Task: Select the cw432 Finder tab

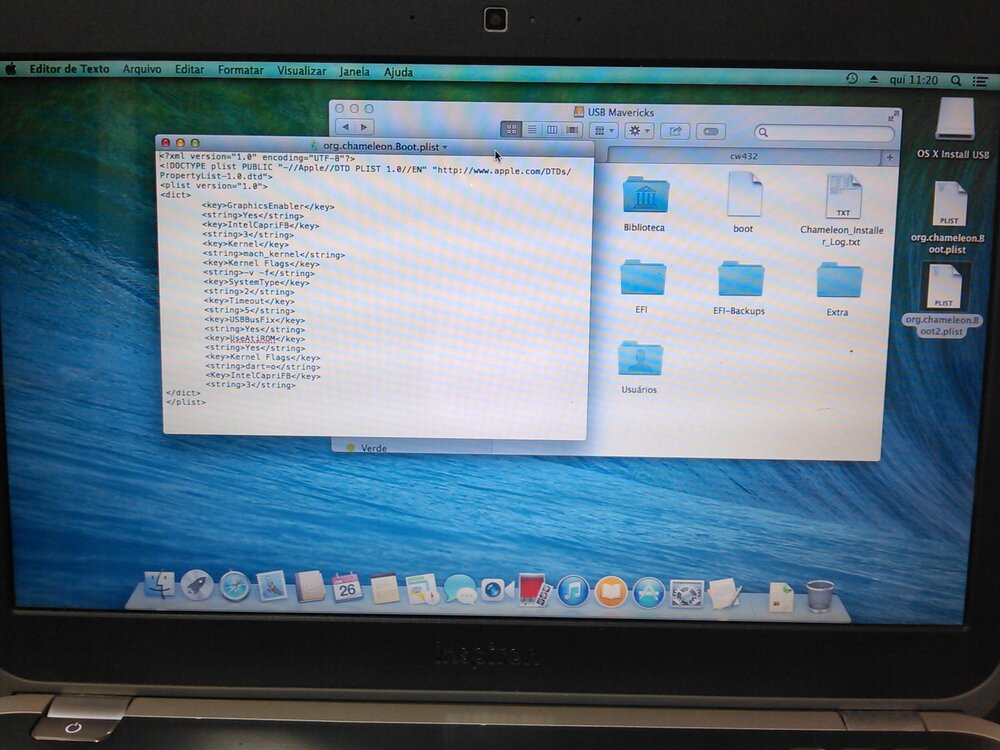Action: tap(743, 157)
